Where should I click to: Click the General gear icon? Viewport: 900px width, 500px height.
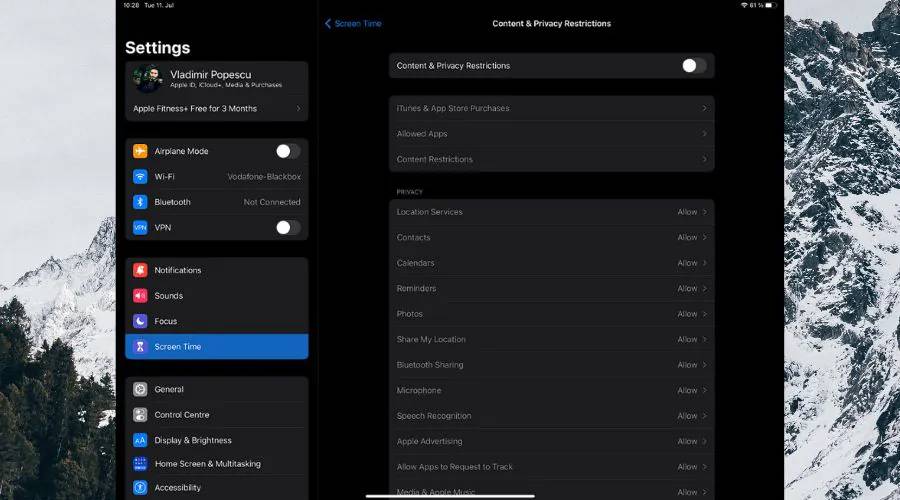tap(140, 389)
